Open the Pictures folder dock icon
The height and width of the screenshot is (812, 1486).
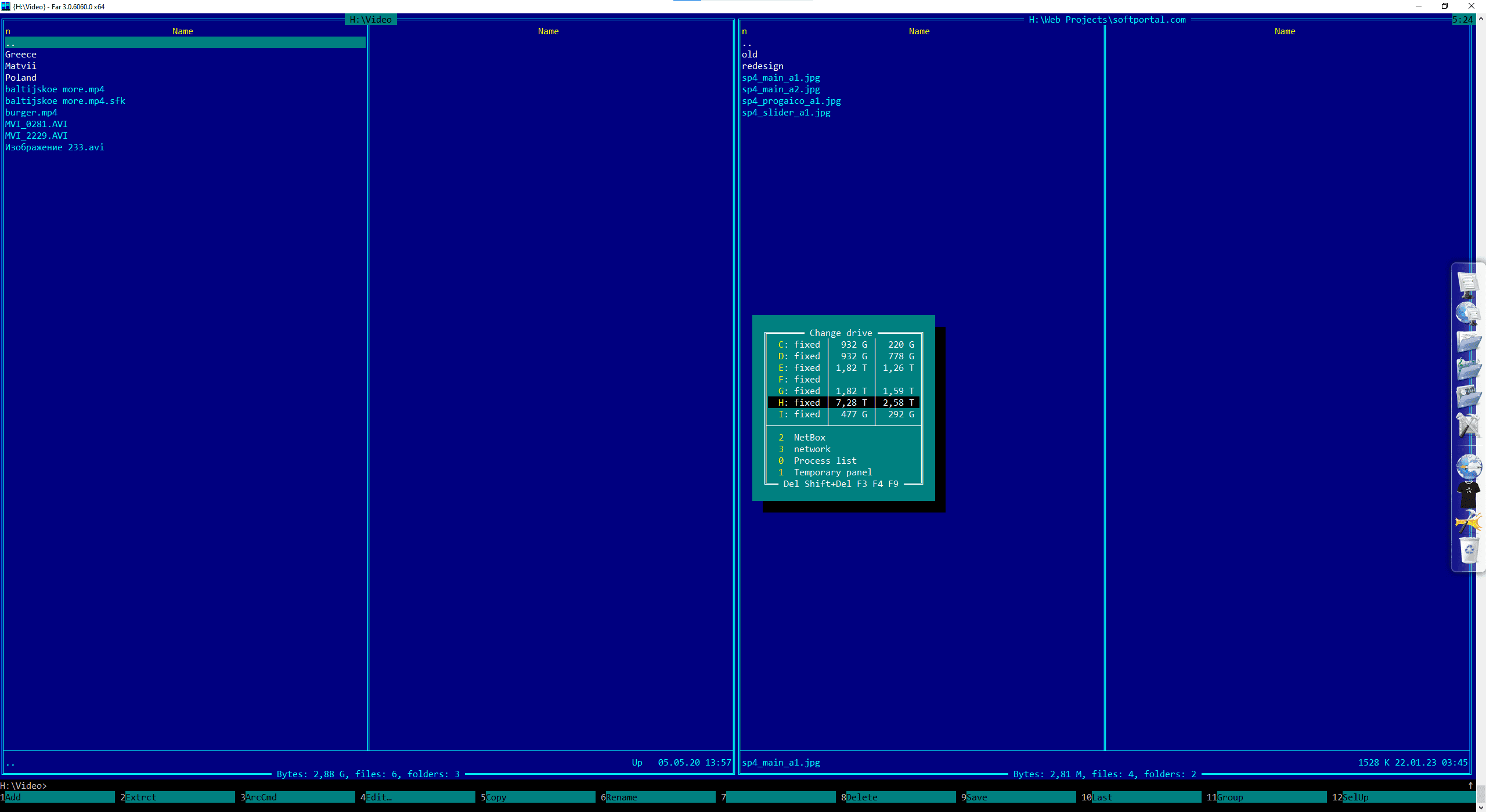tap(1468, 397)
